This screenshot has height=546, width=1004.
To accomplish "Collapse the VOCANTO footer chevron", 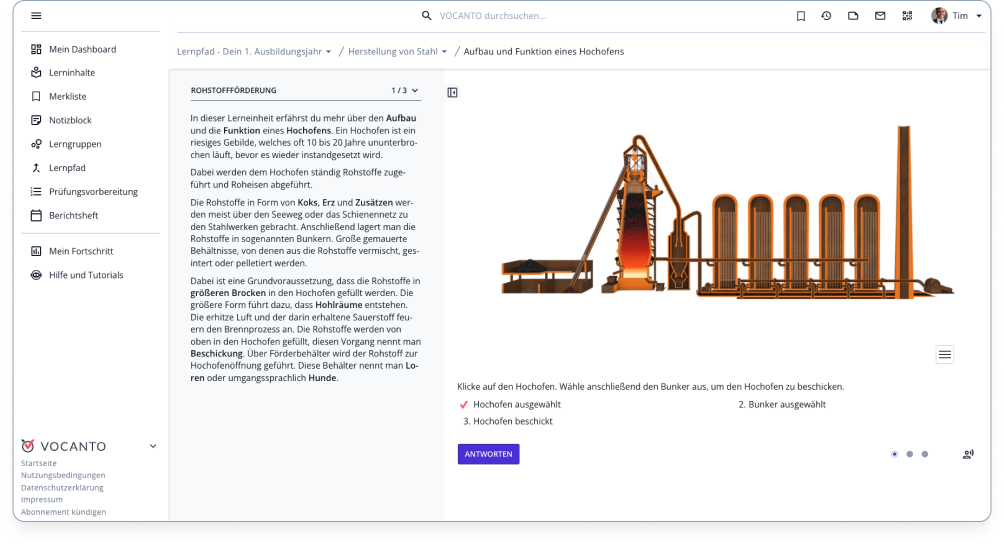I will [x=153, y=446].
